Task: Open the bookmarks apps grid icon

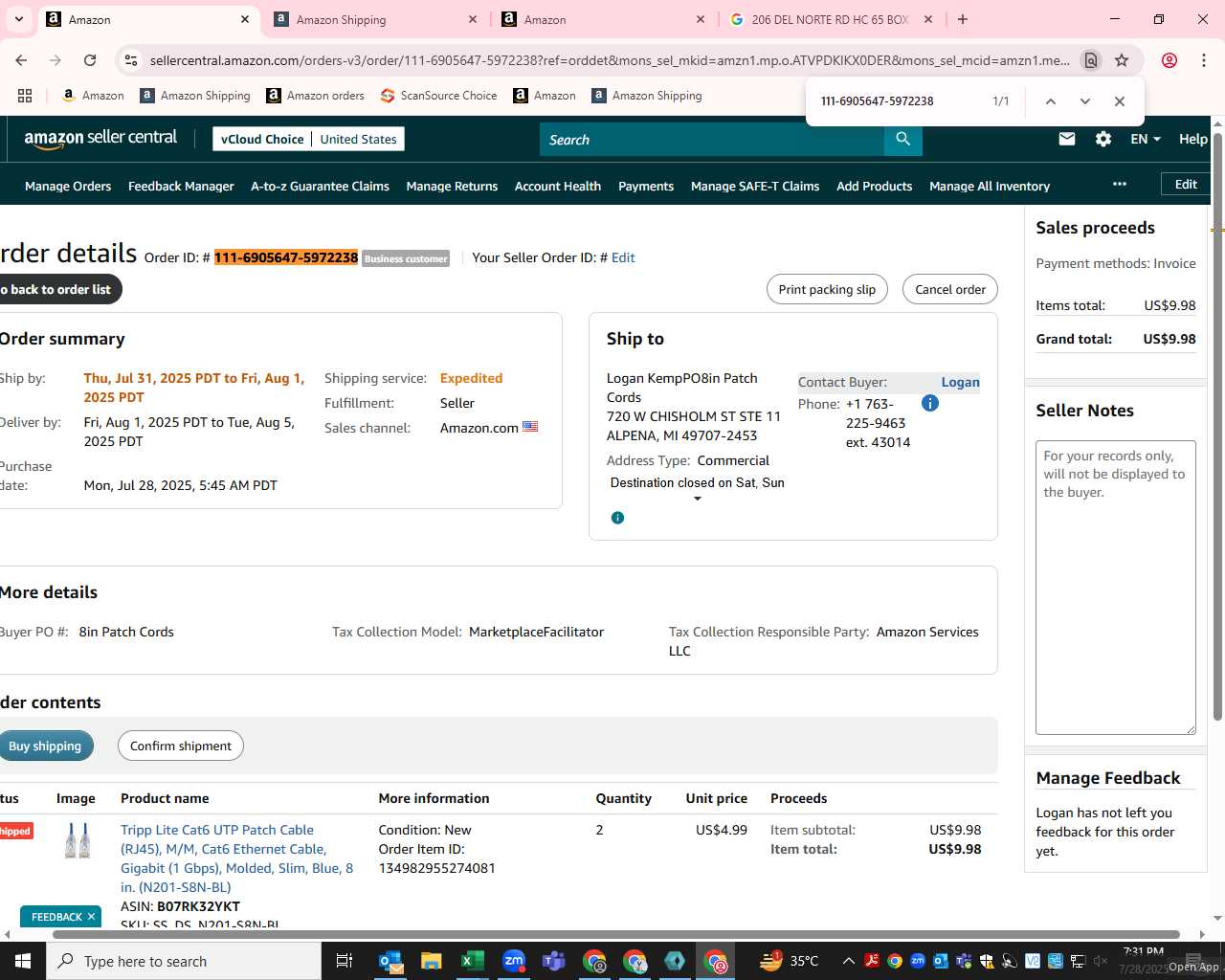Action: 25,96
